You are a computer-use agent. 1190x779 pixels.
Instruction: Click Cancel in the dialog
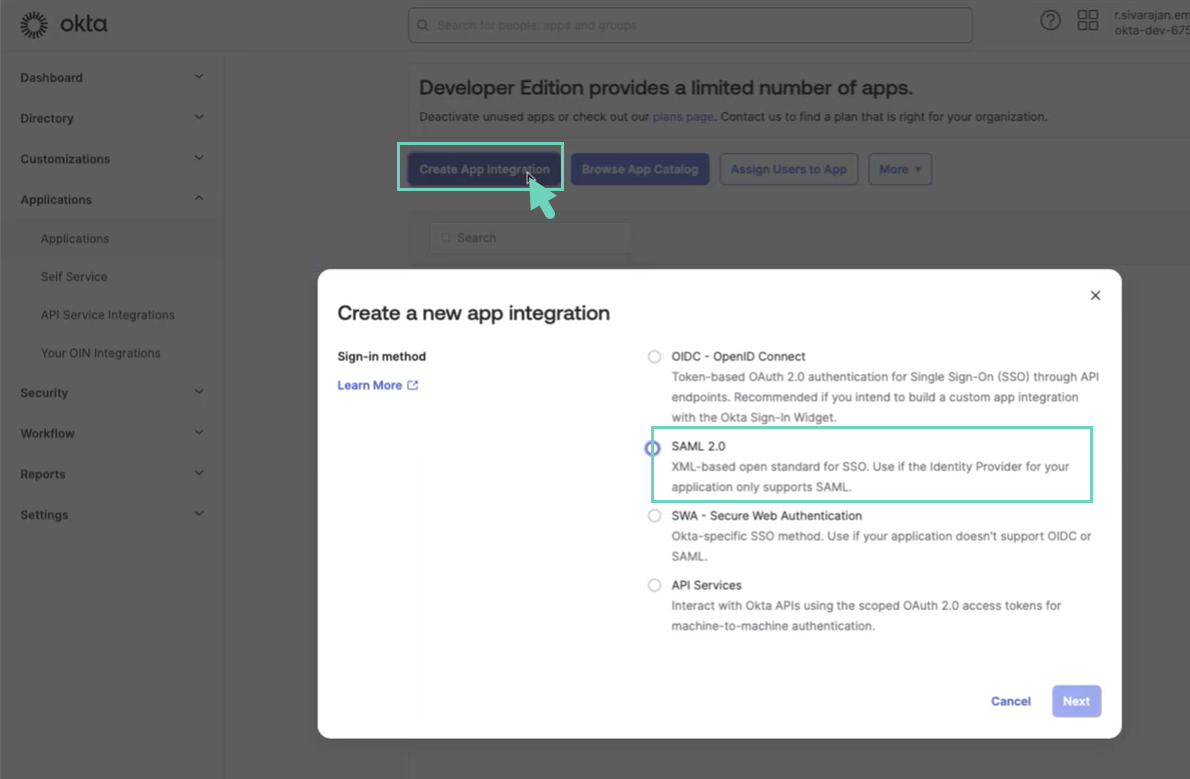(1010, 701)
